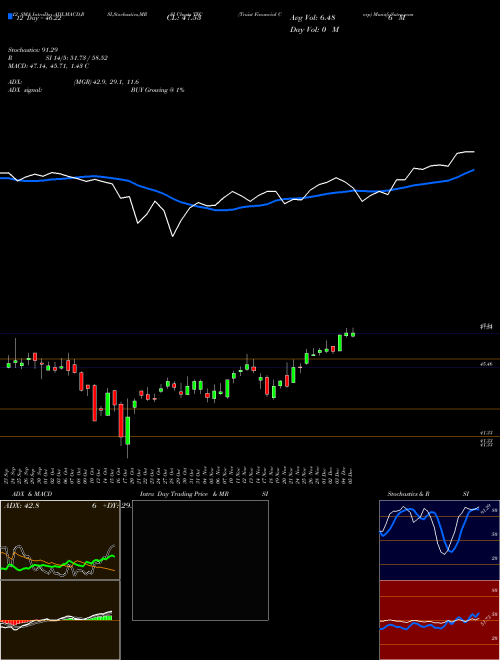Click the lowest green candlestick near 20 Oct
500x660 pixels.
tap(128, 431)
